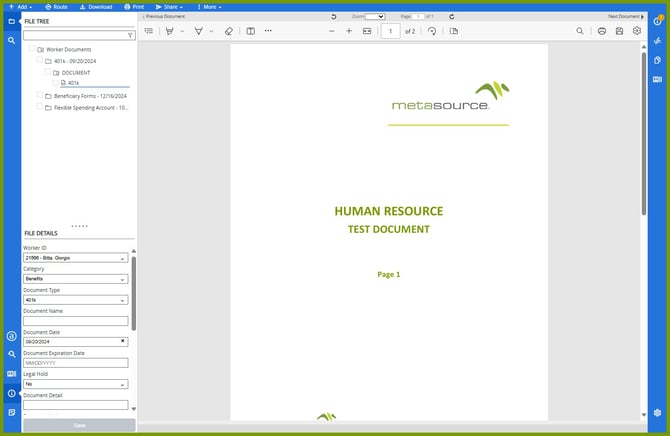The height and width of the screenshot is (436, 670).
Task: Open the gear icon at bottom of right sidebar
Action: tap(658, 413)
